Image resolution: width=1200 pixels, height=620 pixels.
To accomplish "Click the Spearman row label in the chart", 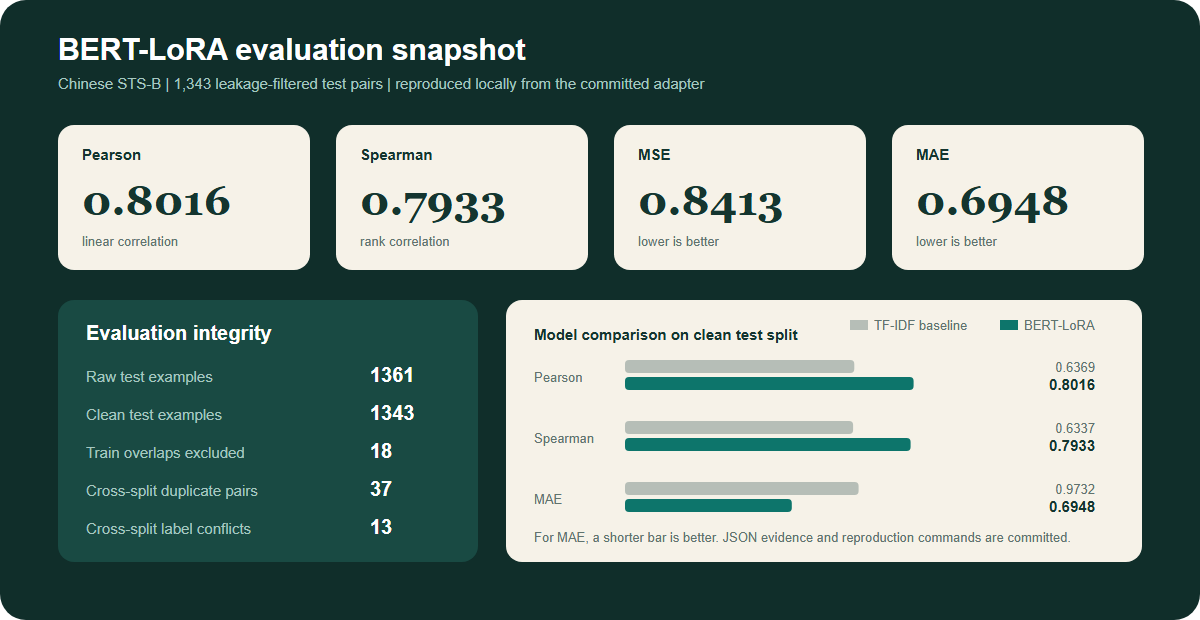I will point(564,438).
